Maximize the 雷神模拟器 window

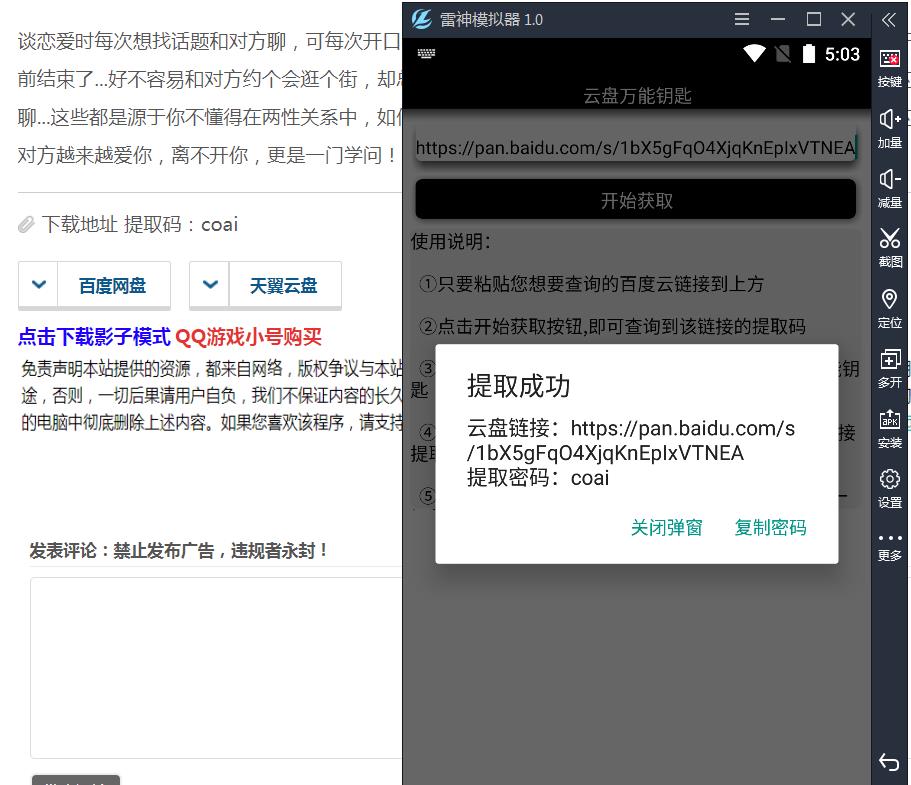pyautogui.click(x=813, y=19)
